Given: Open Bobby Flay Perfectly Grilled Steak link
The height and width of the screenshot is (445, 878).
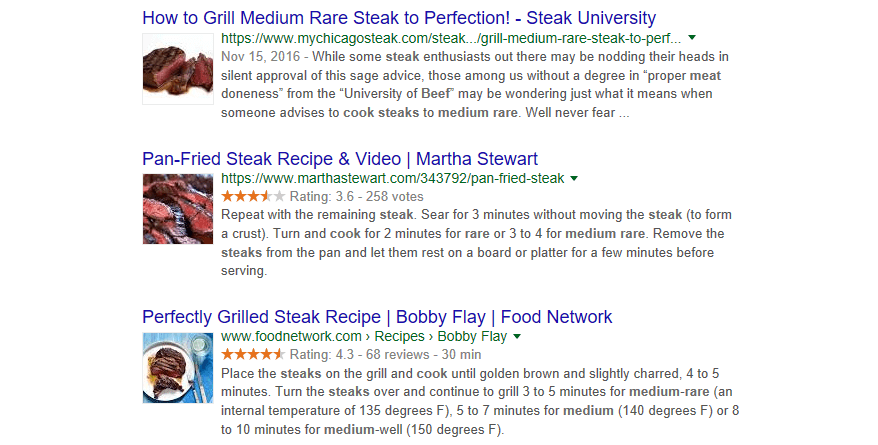Looking at the screenshot, I should click(x=377, y=317).
